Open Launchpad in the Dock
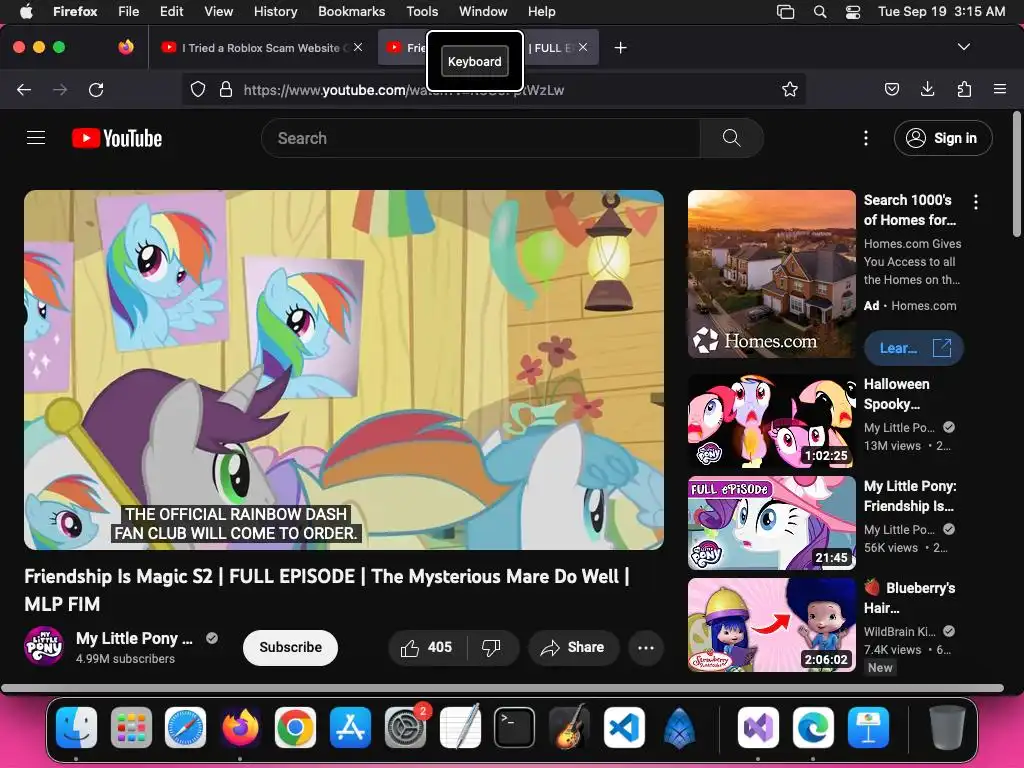Screen dimensions: 1024x768 tap(131, 727)
